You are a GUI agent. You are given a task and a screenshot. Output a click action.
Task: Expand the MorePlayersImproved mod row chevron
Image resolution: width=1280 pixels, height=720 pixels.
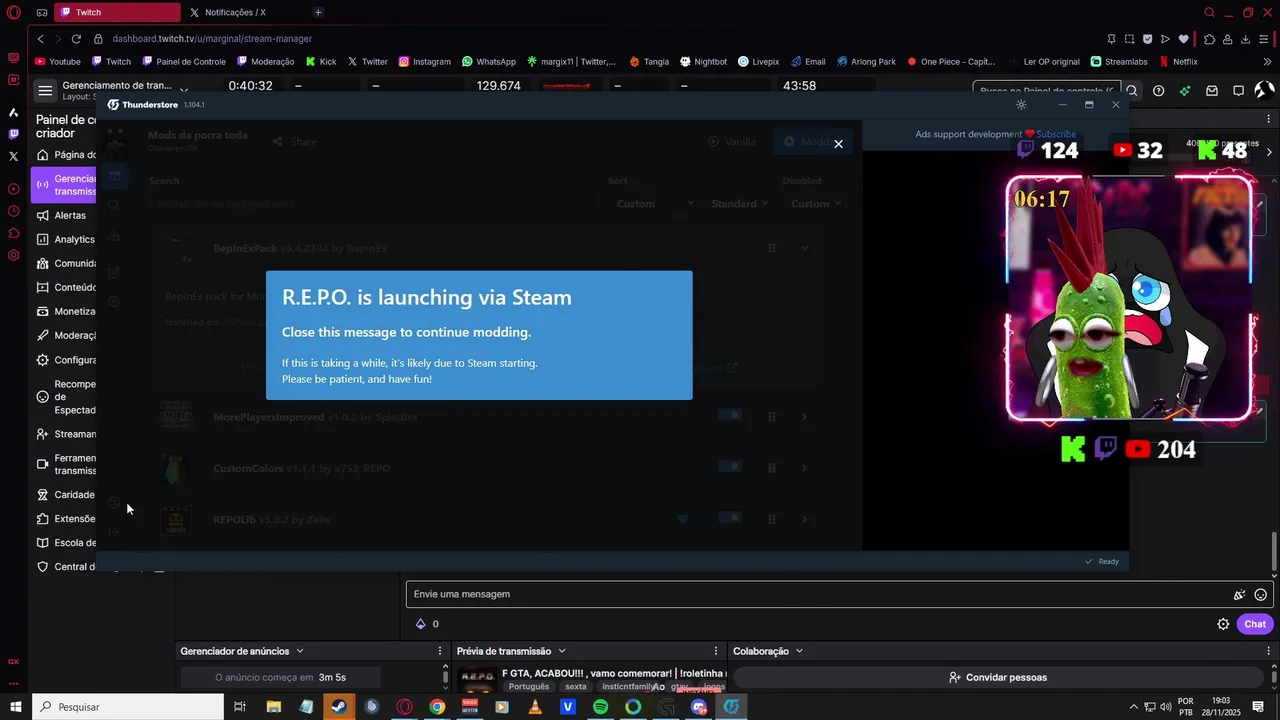tap(804, 416)
